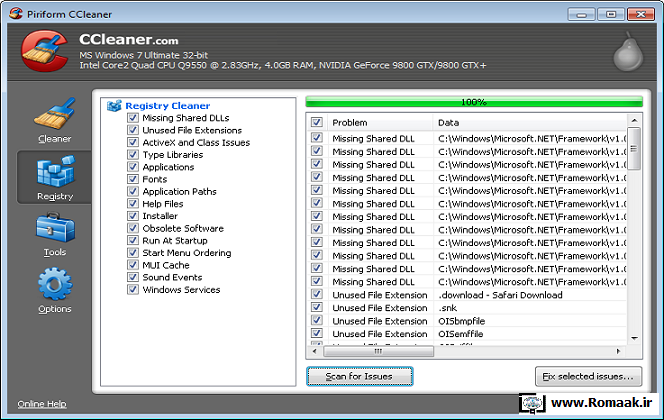Click Fix selected issues button
This screenshot has height=420, width=664.
(x=588, y=376)
